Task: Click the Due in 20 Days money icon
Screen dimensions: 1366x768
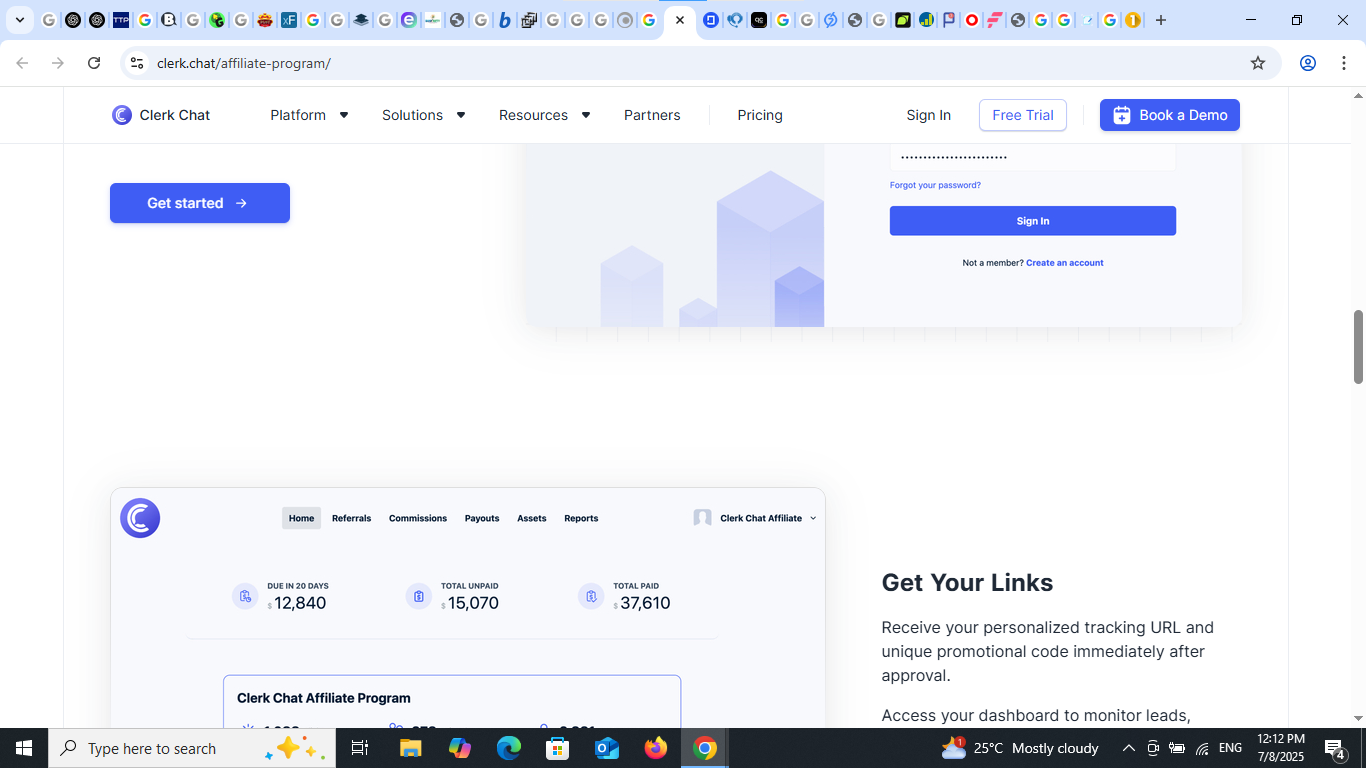Action: coord(245,596)
